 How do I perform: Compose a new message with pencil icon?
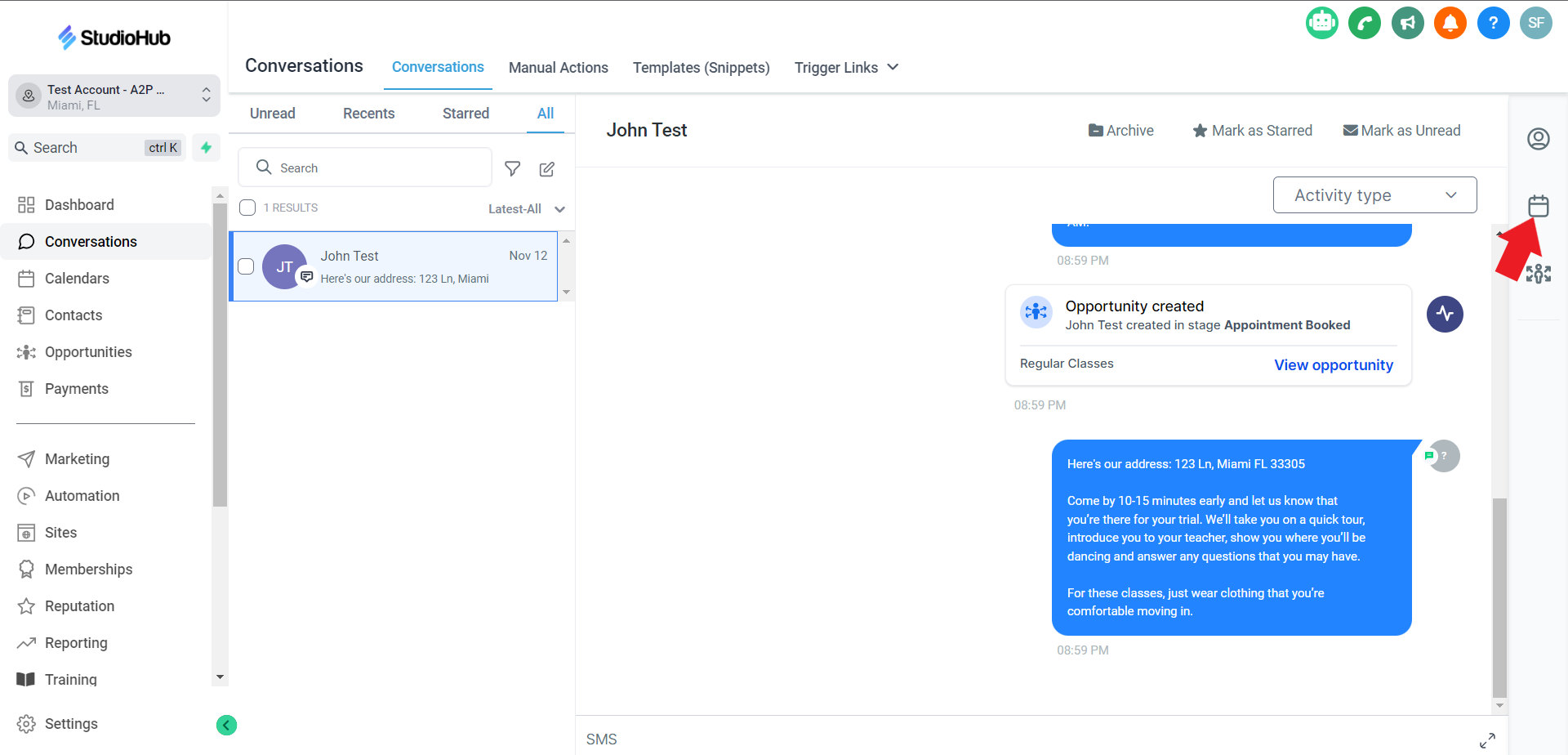click(546, 168)
